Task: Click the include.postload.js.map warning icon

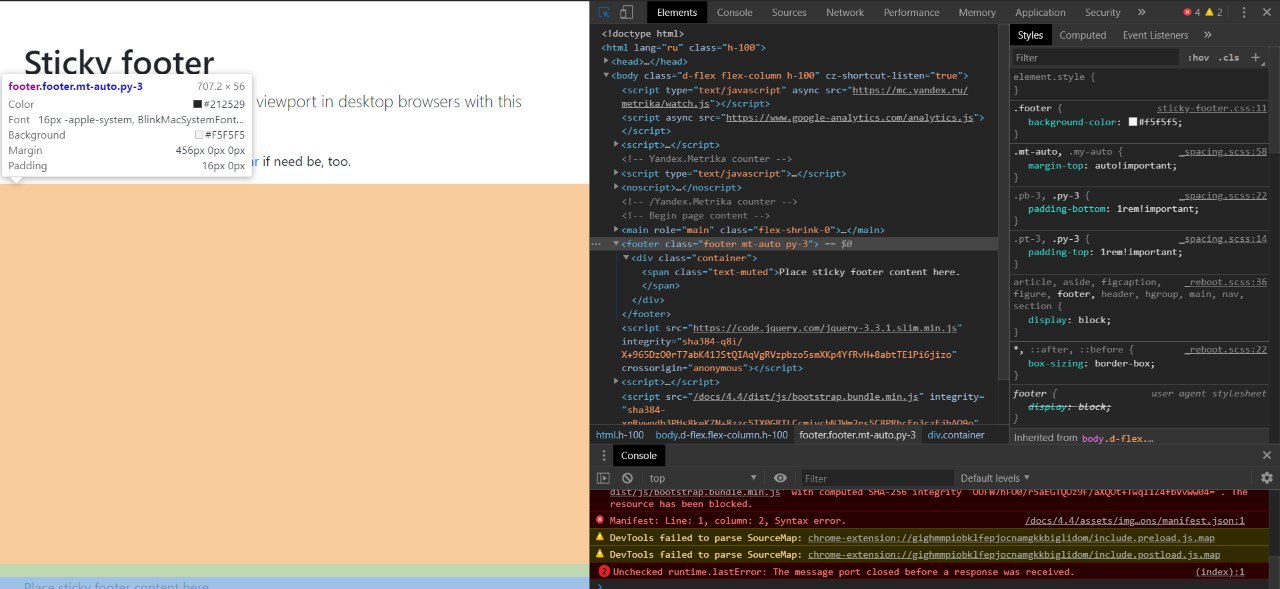Action: (x=600, y=554)
